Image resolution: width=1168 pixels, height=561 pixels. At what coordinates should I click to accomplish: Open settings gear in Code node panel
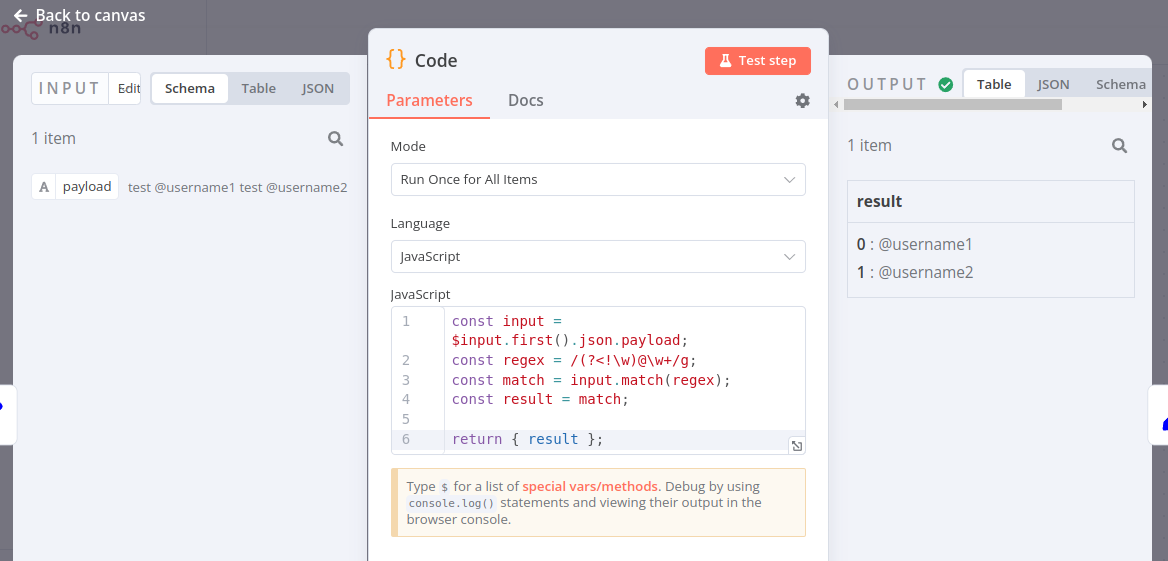click(802, 101)
